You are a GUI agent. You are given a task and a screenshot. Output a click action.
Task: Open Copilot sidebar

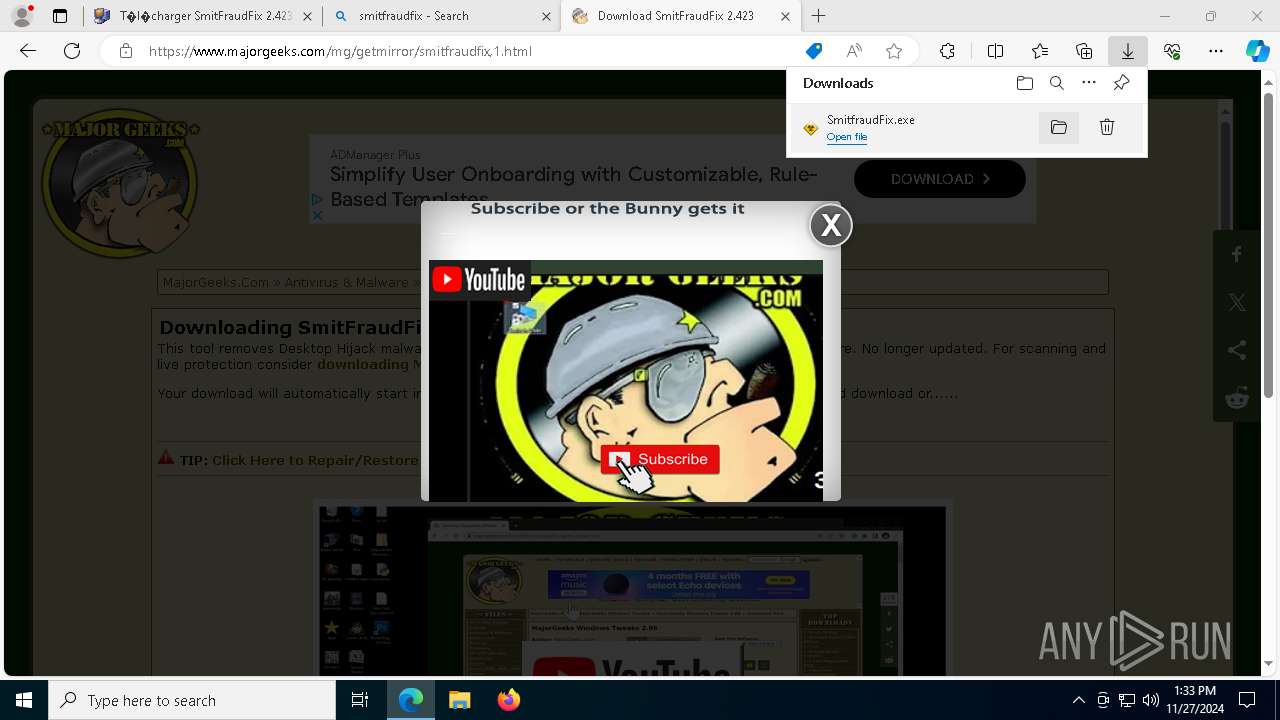coord(1257,51)
